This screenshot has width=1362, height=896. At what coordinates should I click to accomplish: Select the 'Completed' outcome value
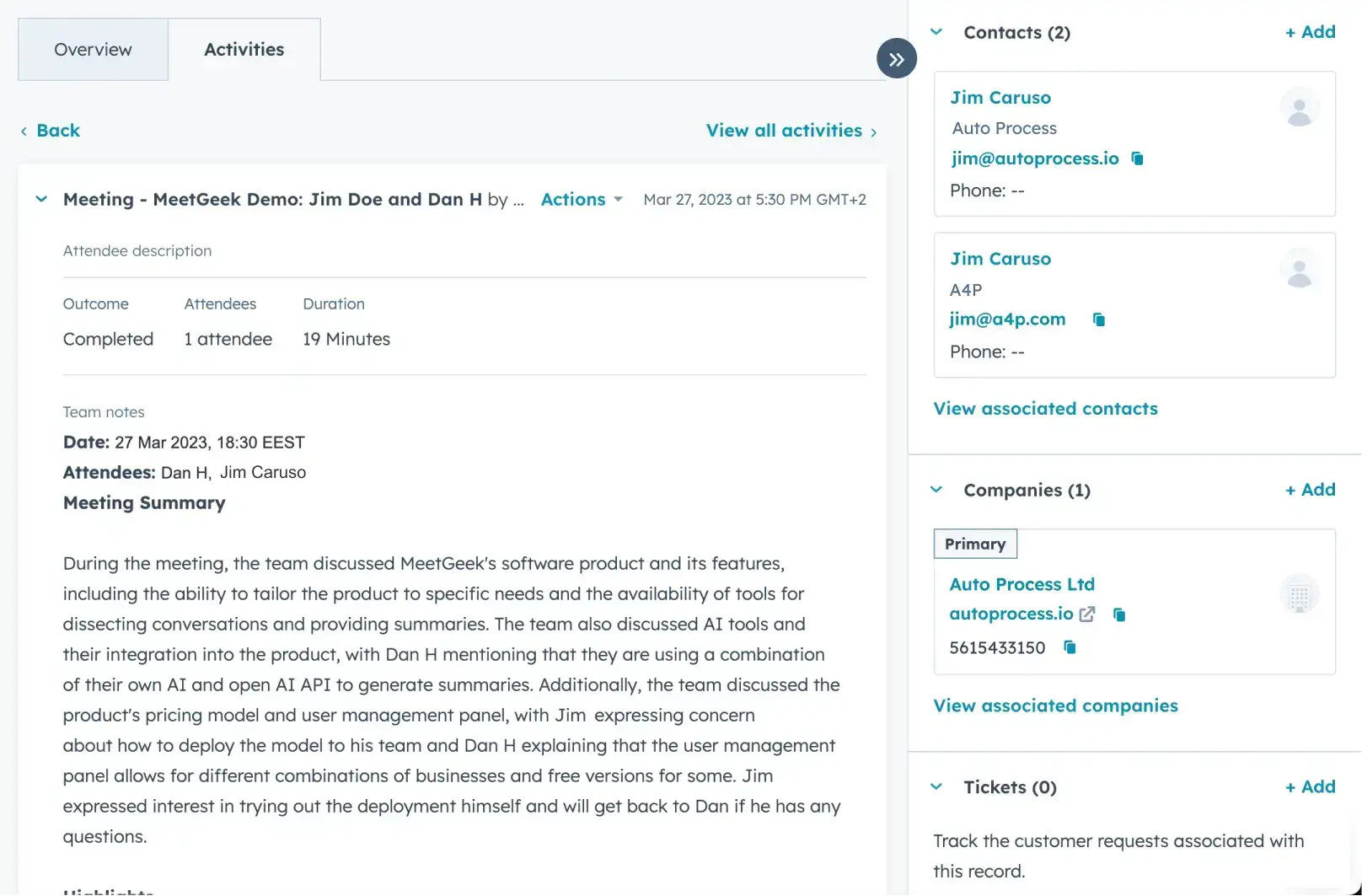coord(108,339)
